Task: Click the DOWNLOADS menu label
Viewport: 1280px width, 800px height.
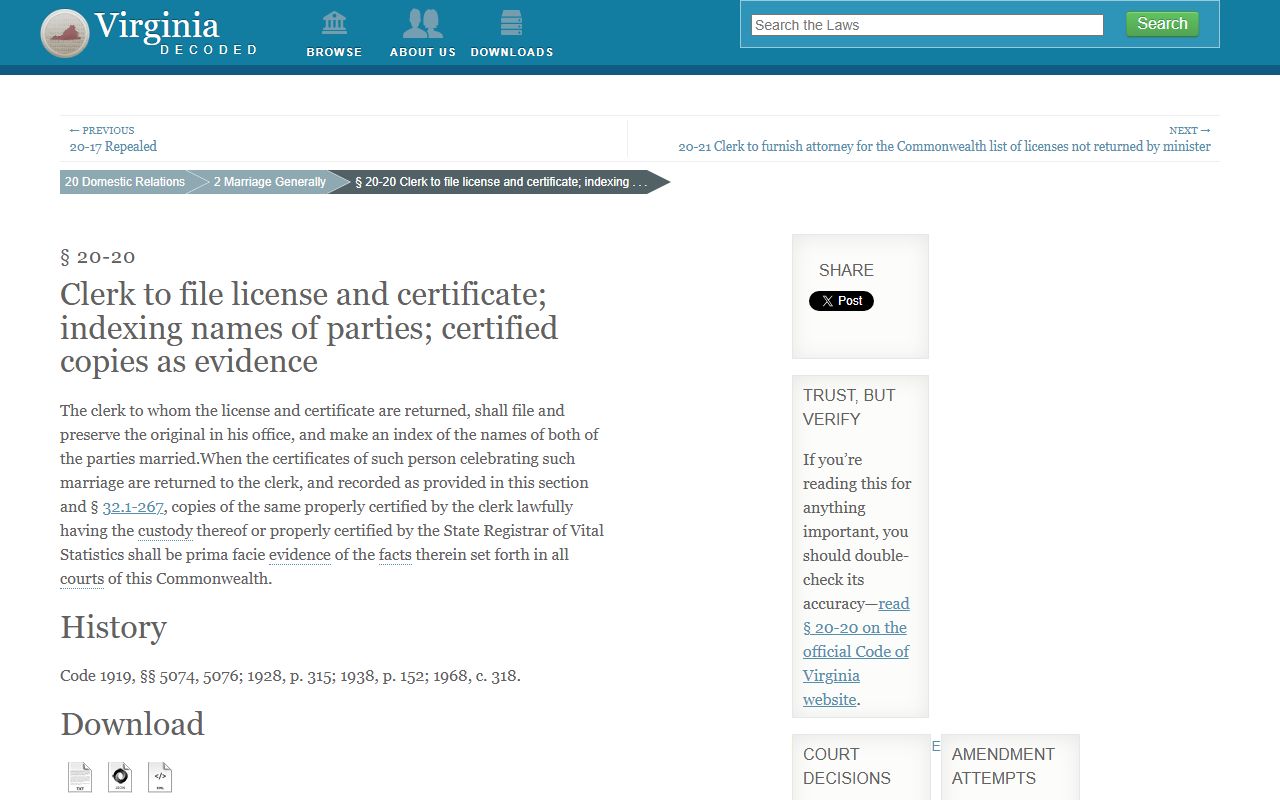Action: [512, 52]
